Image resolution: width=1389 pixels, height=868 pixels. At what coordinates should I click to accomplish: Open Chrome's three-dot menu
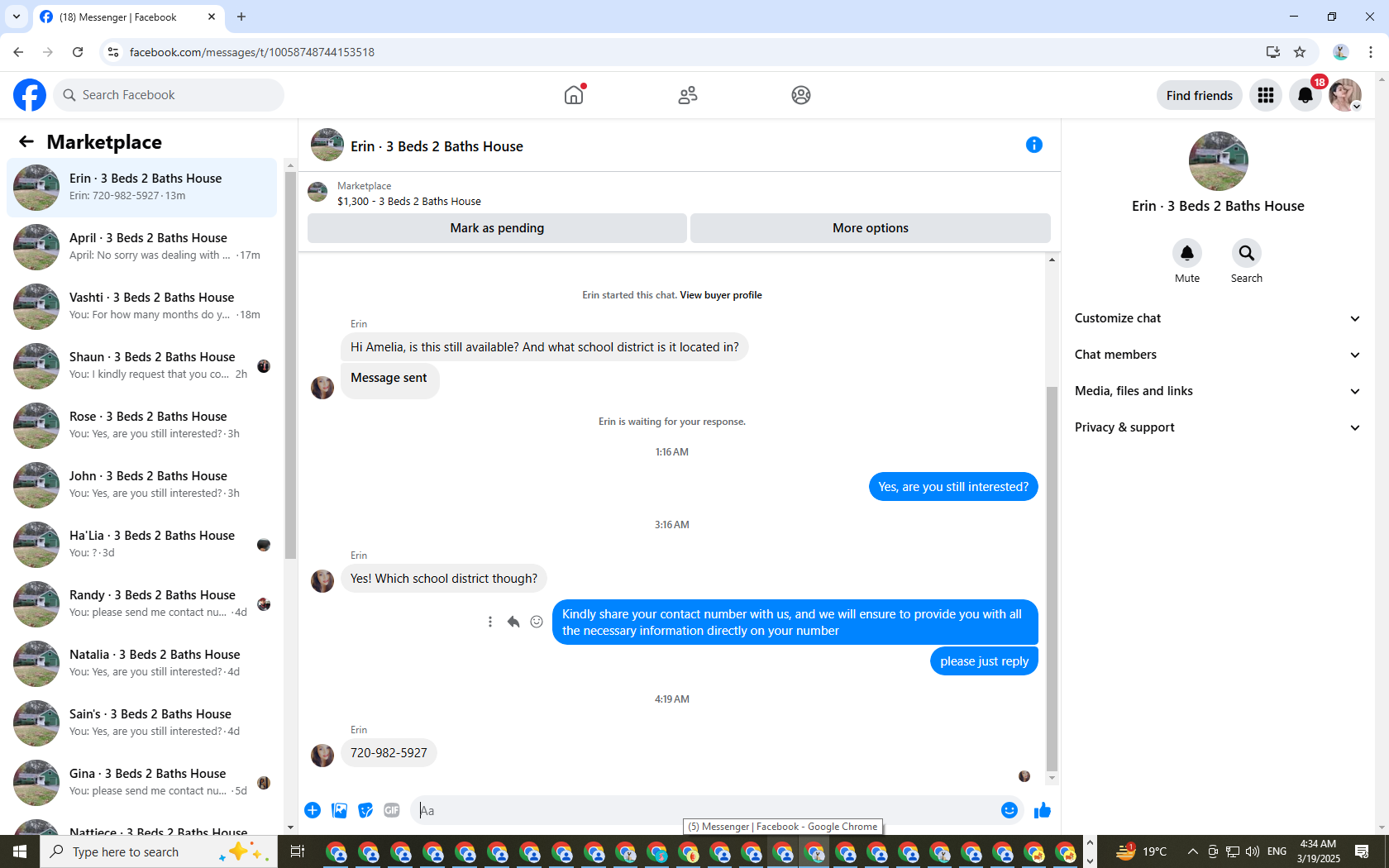(x=1371, y=52)
